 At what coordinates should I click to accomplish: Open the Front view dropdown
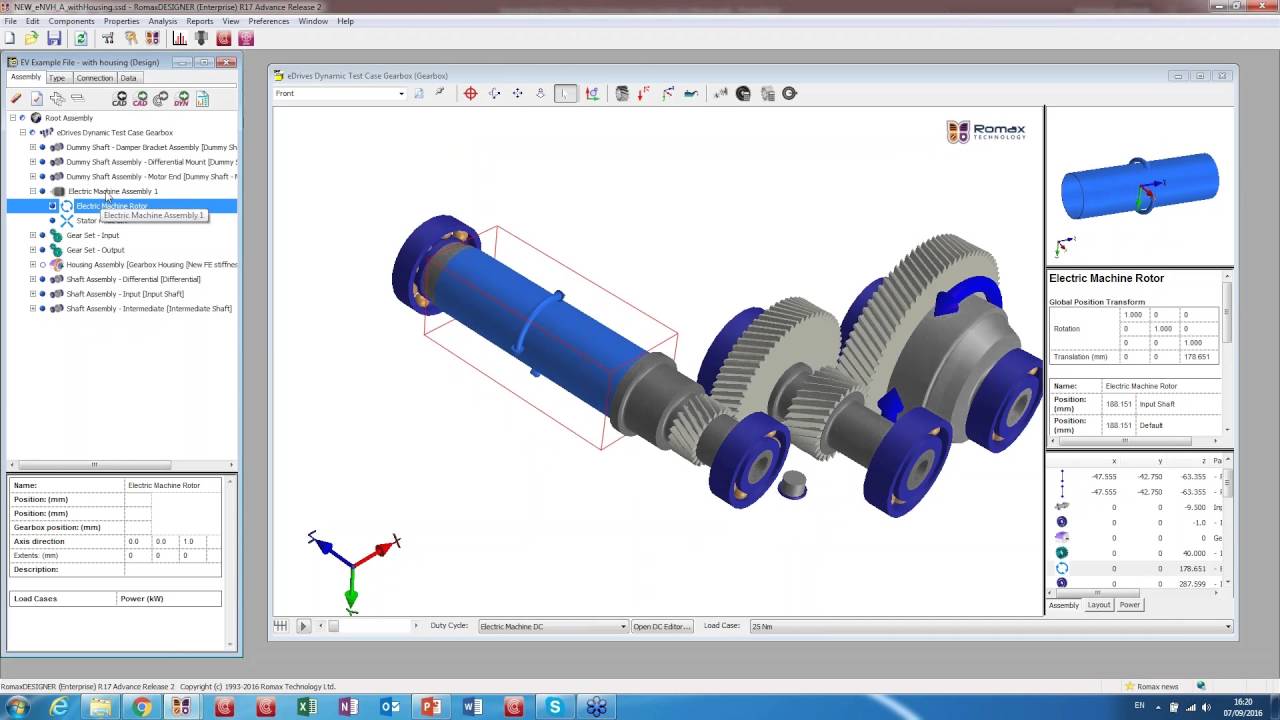tap(340, 93)
